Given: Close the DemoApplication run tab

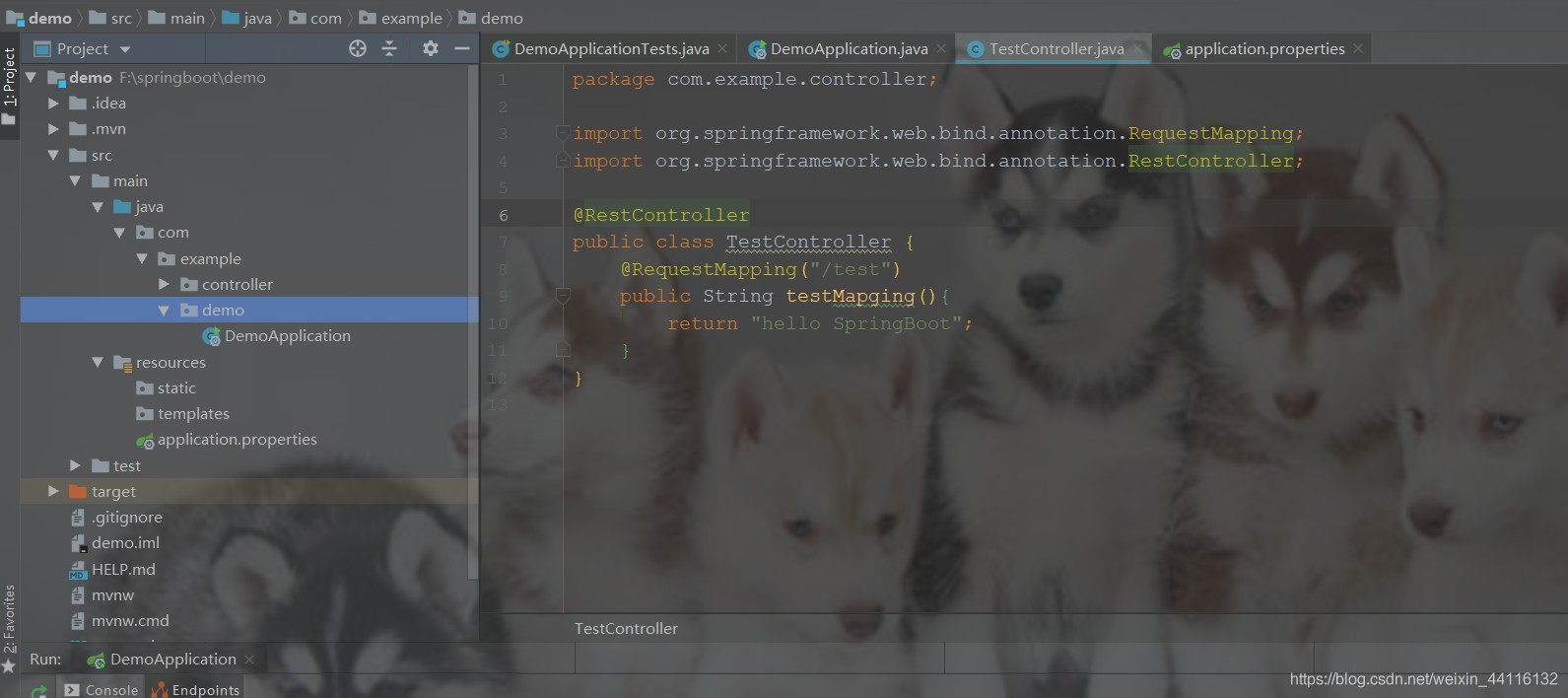Looking at the screenshot, I should pyautogui.click(x=249, y=660).
